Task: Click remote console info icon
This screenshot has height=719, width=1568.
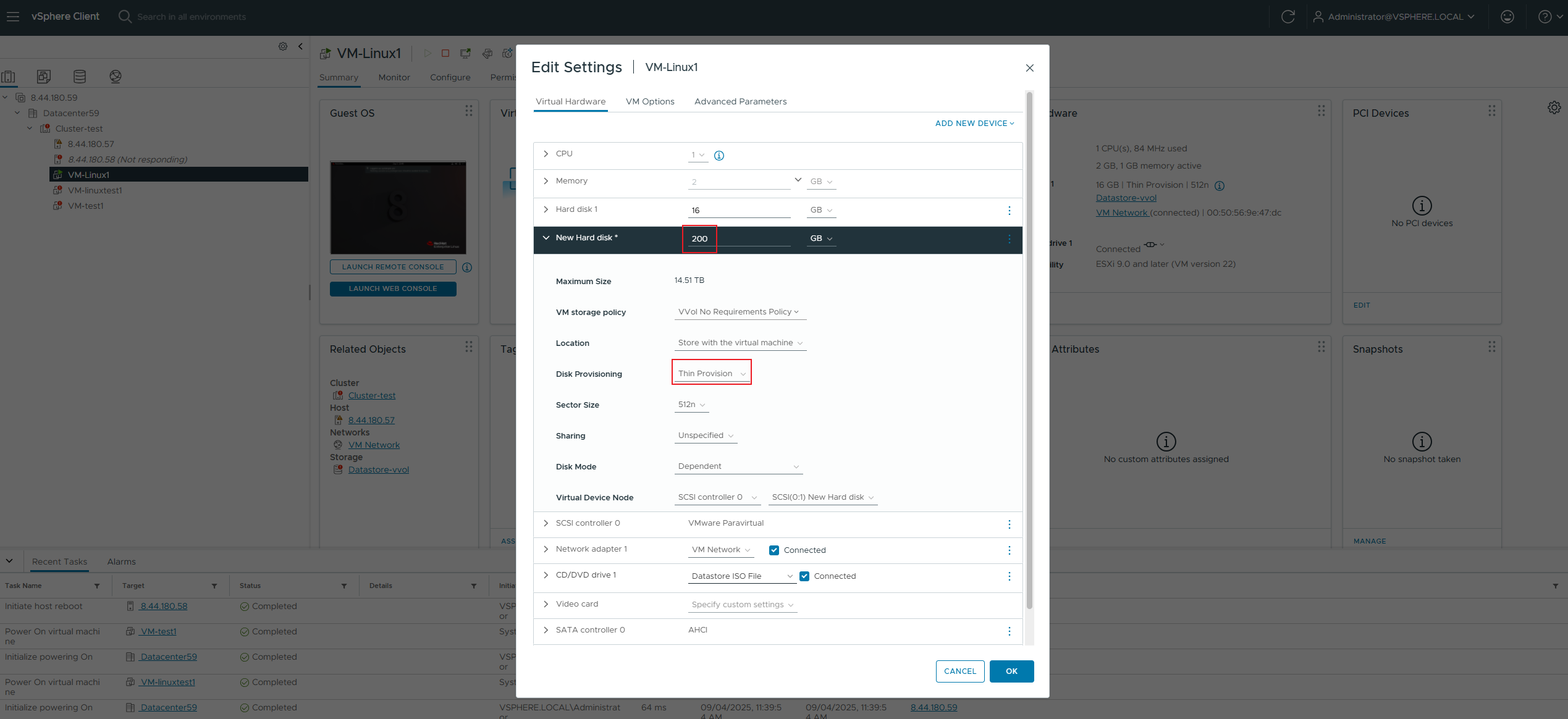Action: pos(467,267)
